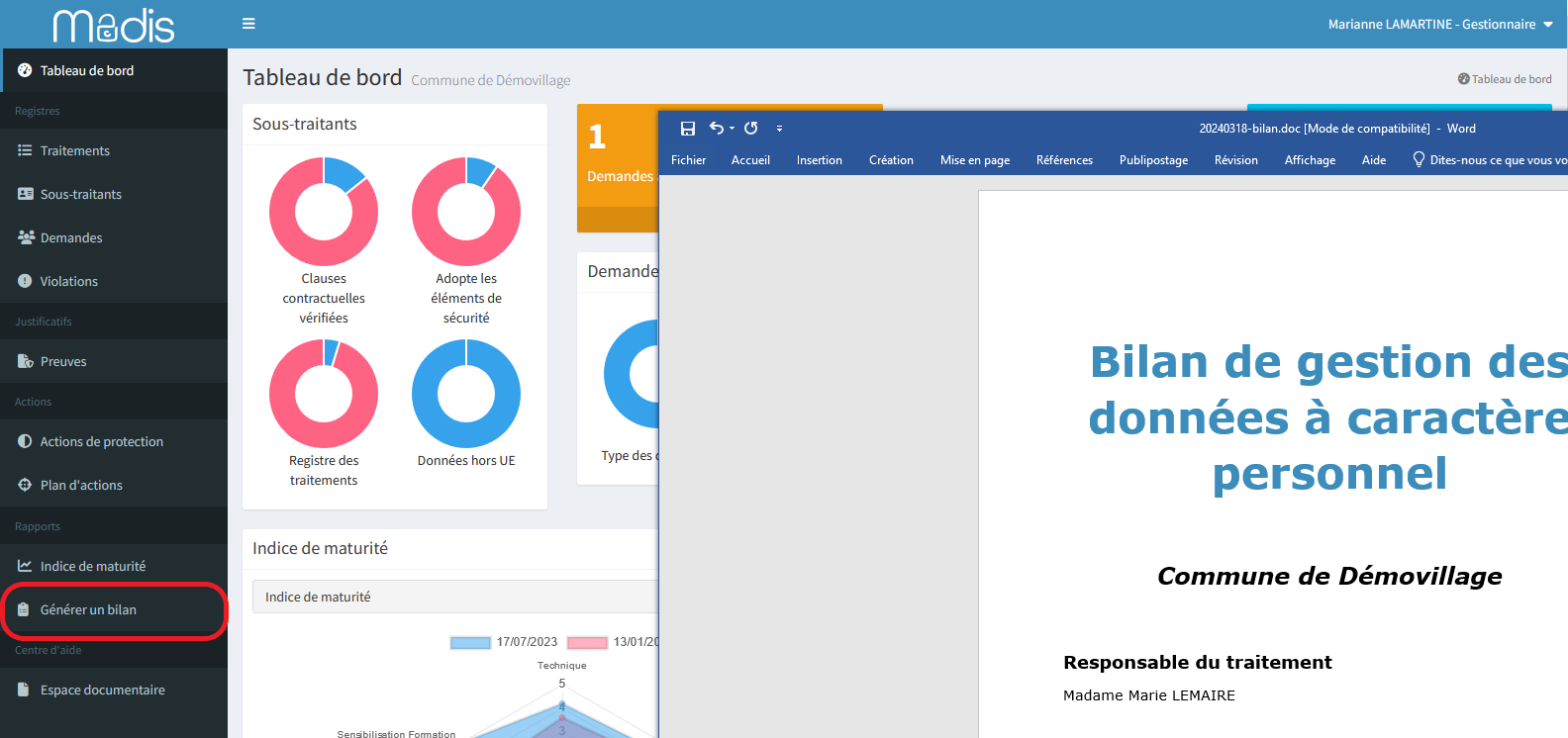Open Customize Quick Access Toolbar dropdown
Screen dimensions: 1568x738
pos(779,129)
